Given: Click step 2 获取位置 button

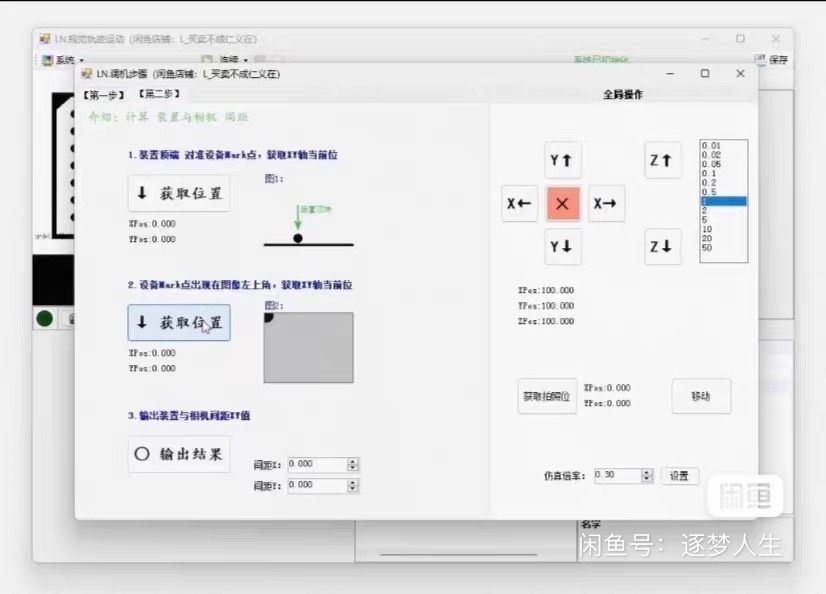Looking at the screenshot, I should click(x=179, y=322).
